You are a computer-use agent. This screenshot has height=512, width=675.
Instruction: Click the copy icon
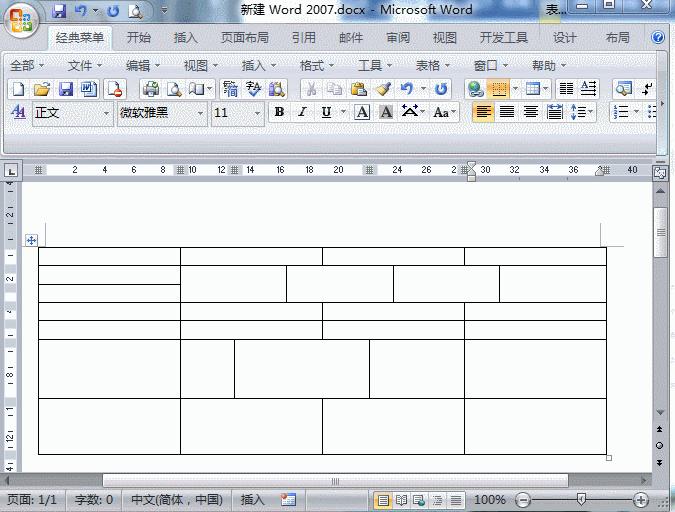(334, 89)
